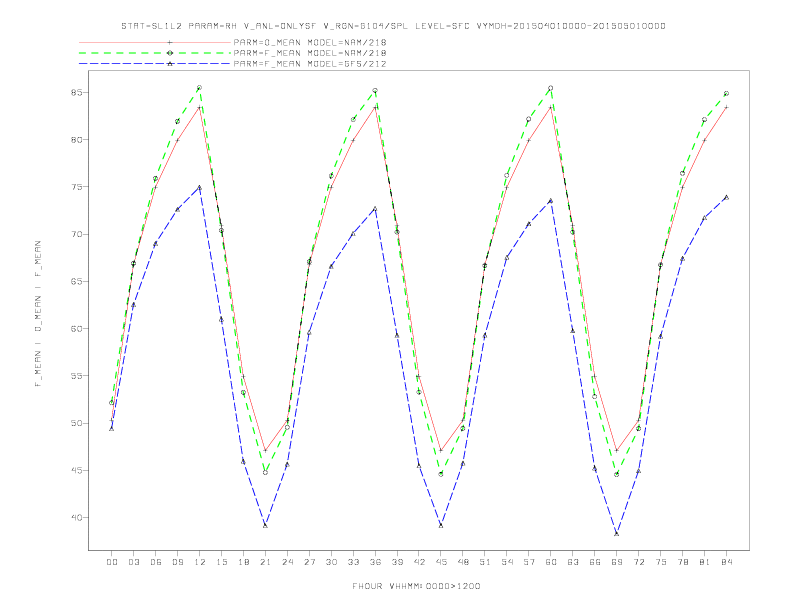
Task: Click y-axis tick label 50
Action: click(x=77, y=423)
